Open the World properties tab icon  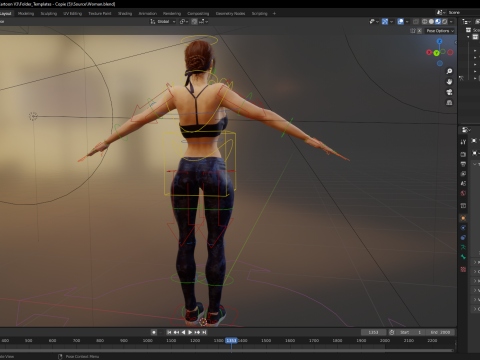(463, 193)
